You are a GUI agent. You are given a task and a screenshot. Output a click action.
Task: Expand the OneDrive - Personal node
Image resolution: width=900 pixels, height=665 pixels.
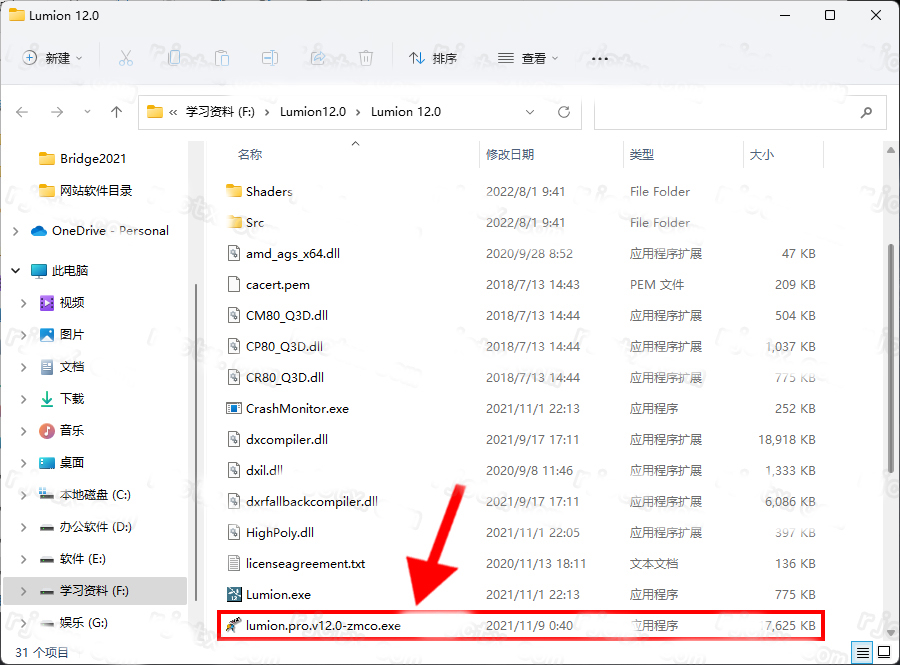tap(15, 231)
